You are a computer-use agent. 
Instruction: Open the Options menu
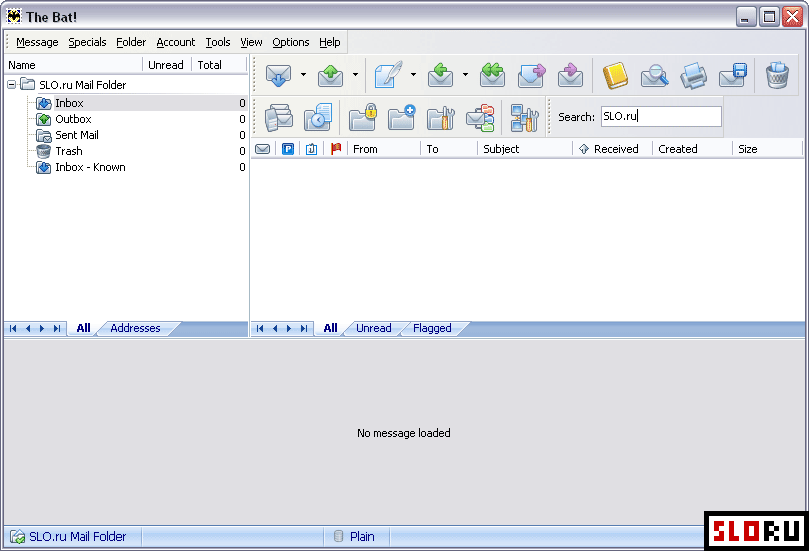click(x=291, y=42)
